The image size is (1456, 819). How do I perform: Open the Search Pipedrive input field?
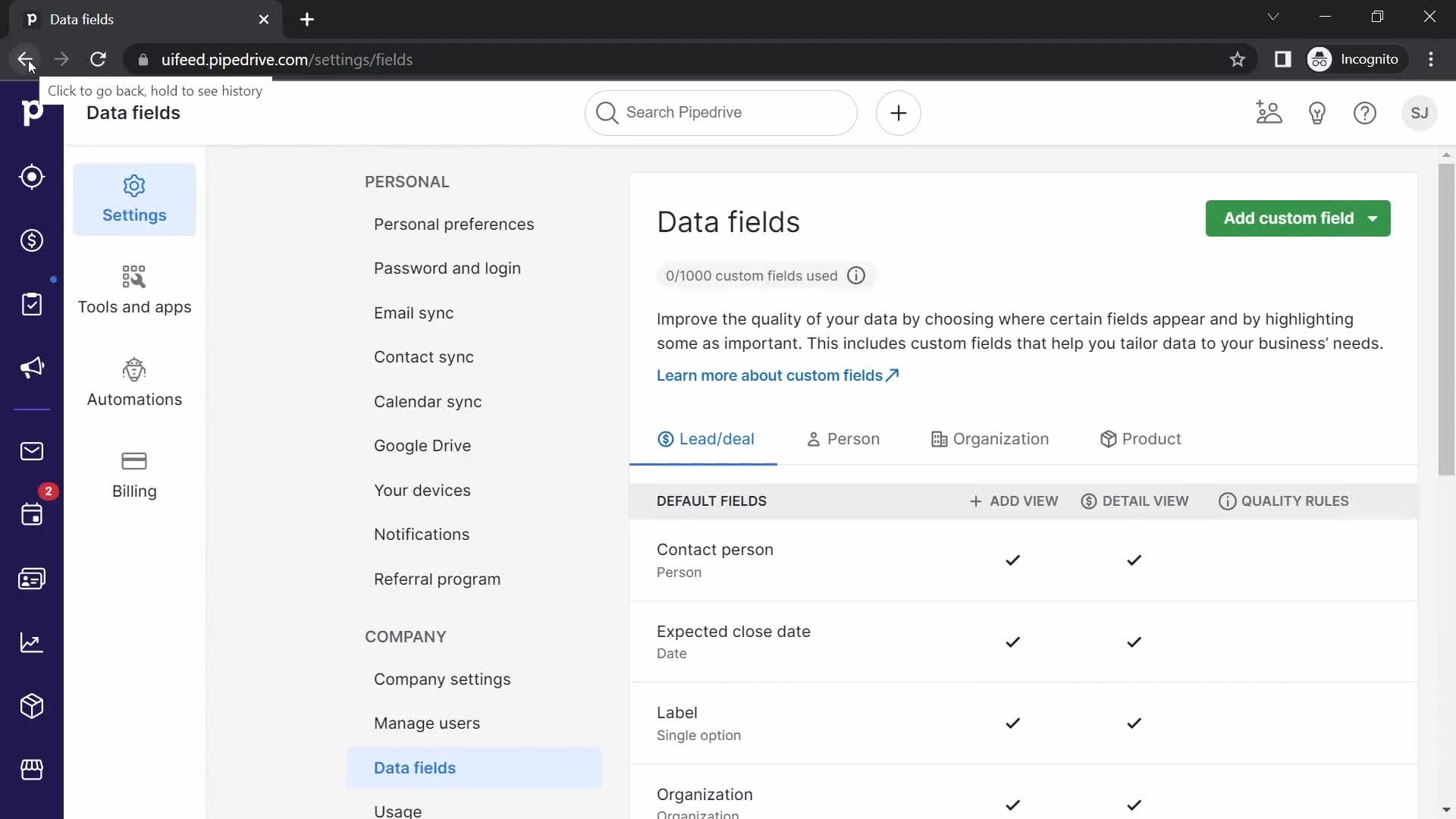(722, 112)
